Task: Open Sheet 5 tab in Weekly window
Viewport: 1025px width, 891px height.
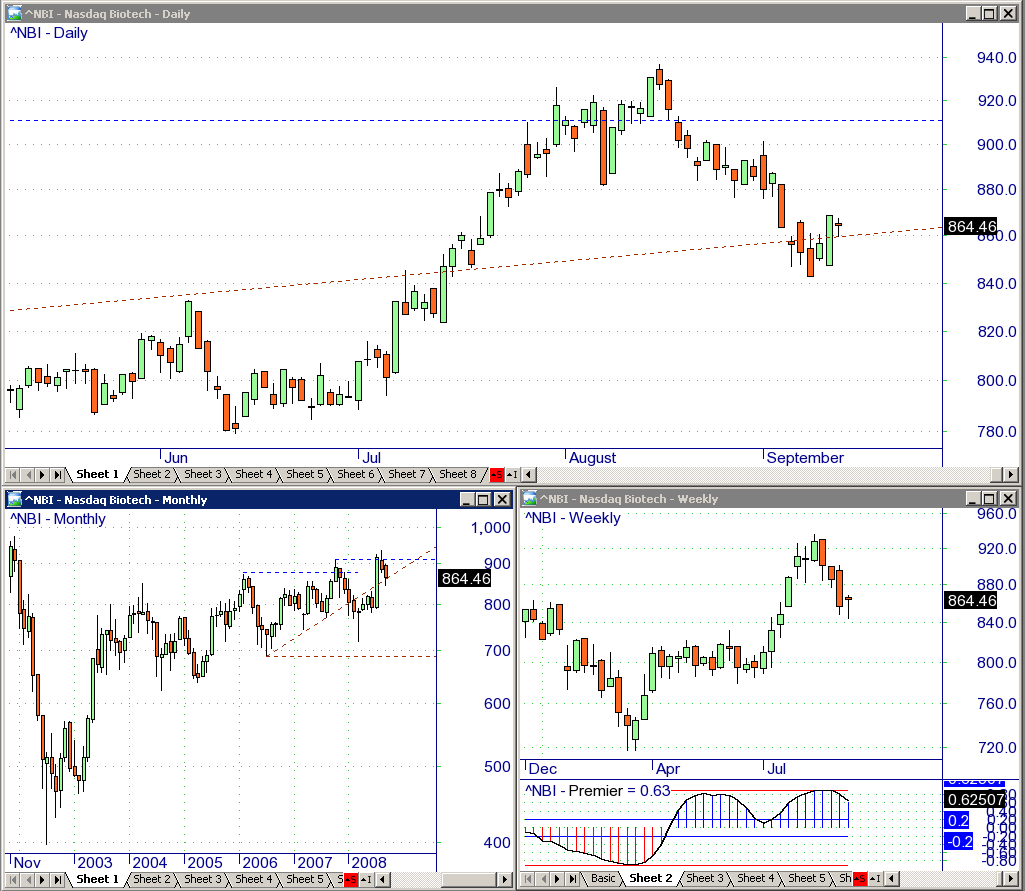Action: [807, 879]
